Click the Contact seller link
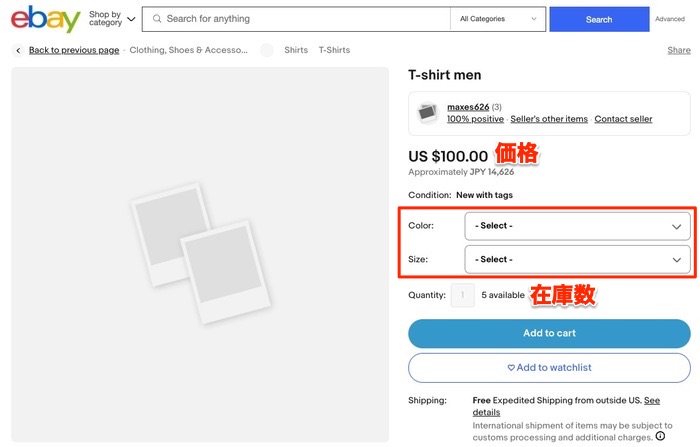700x447 pixels. pyautogui.click(x=623, y=119)
